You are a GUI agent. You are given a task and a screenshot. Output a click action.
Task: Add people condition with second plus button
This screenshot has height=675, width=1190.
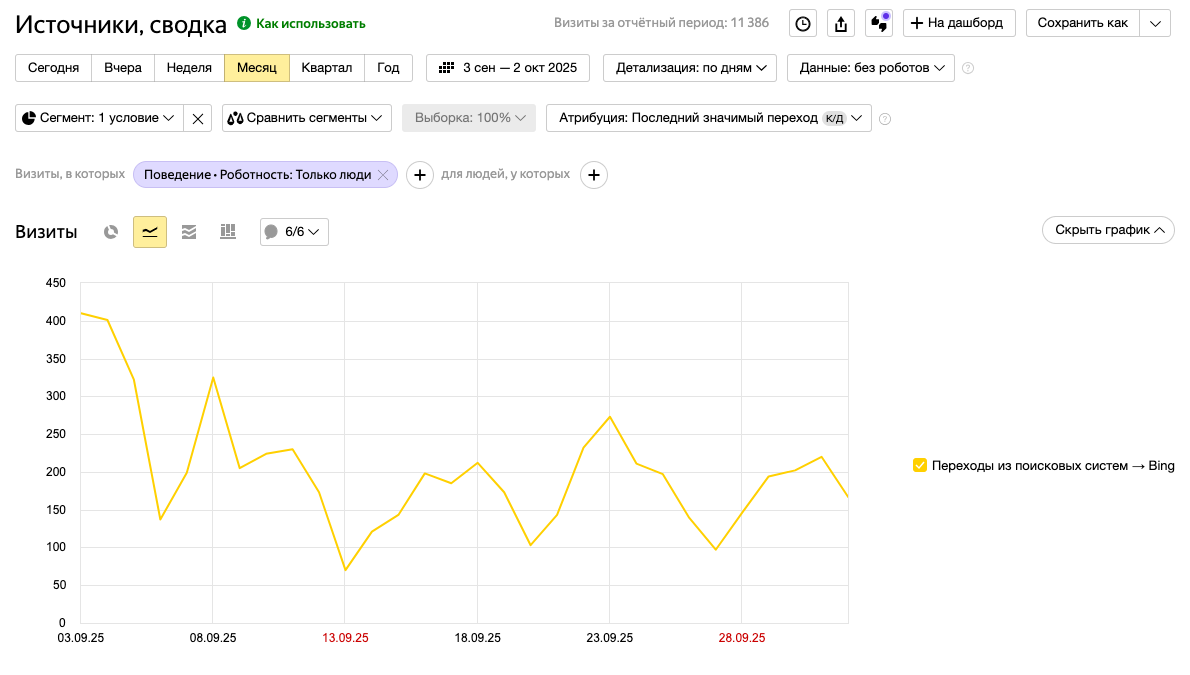pyautogui.click(x=594, y=175)
